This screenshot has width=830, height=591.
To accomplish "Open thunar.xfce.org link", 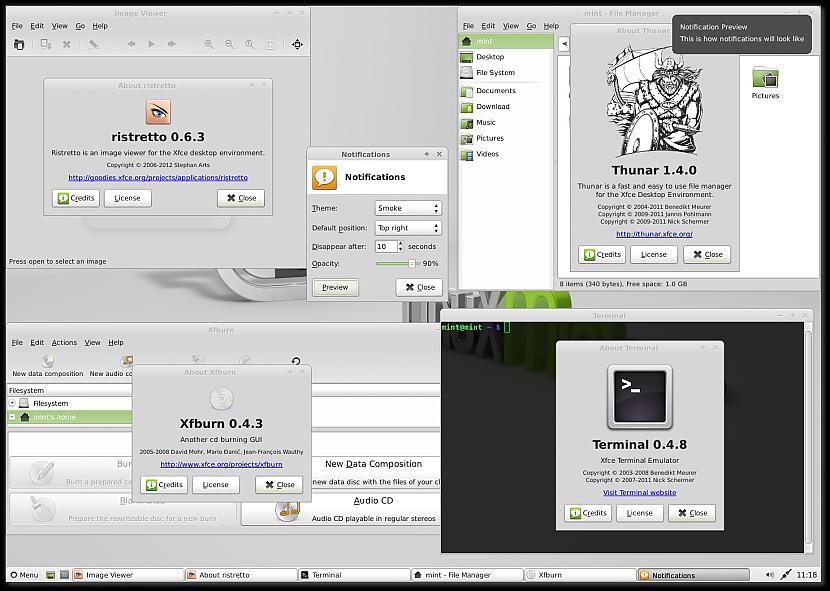I will 654,234.
